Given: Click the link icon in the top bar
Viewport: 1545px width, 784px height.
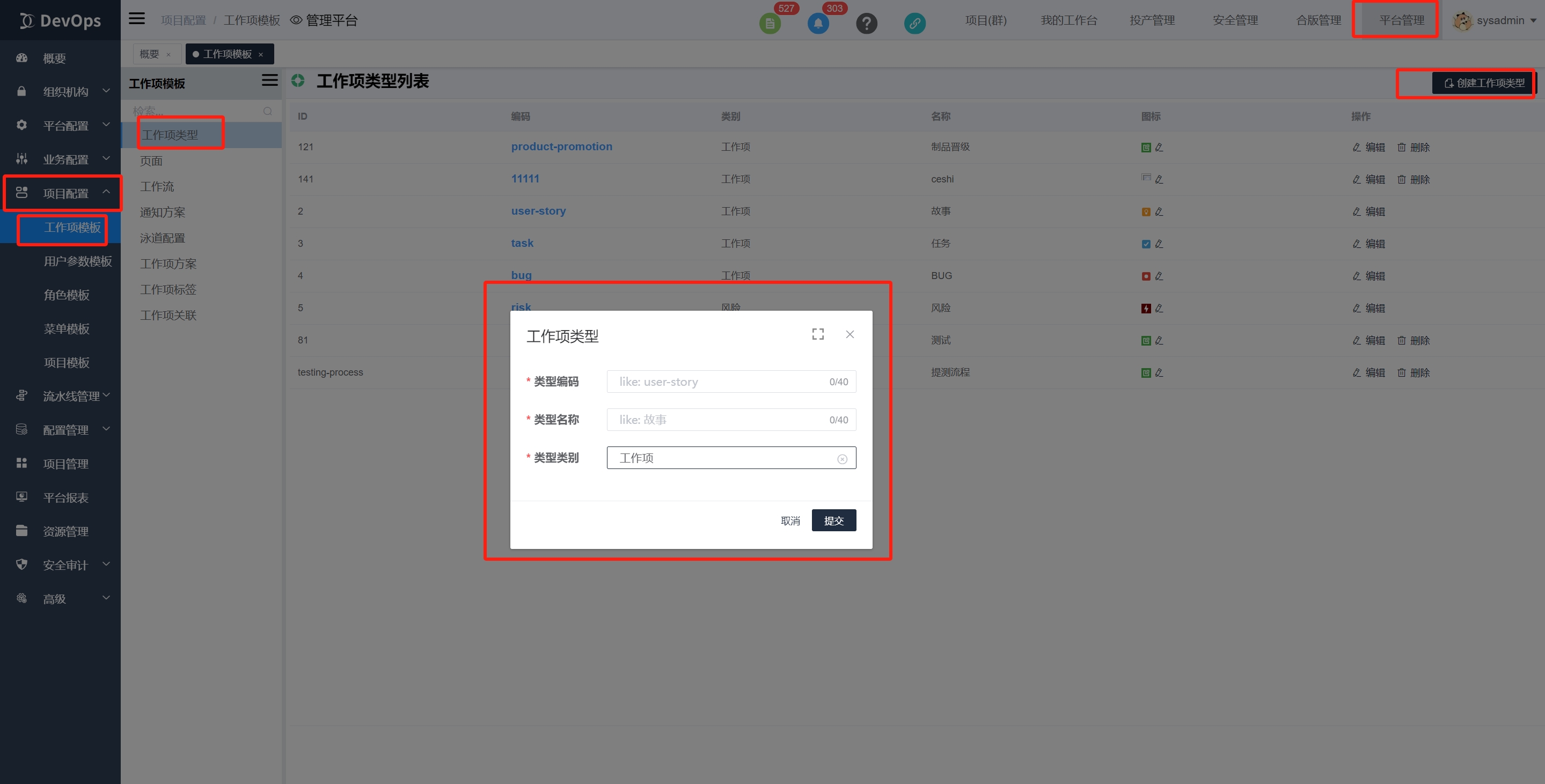Looking at the screenshot, I should coord(914,23).
